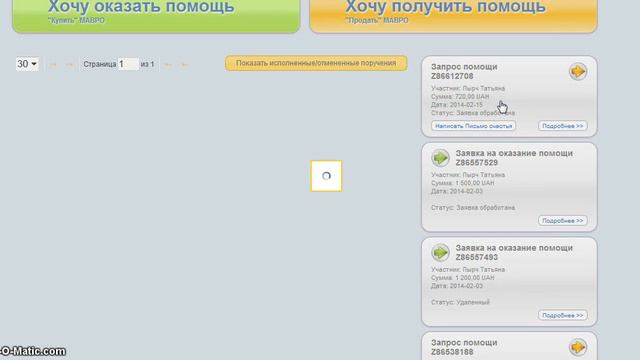This screenshot has width=640, height=360.
Task: Click 'Сумма: 720,00 UAH' text
Action: [460, 96]
